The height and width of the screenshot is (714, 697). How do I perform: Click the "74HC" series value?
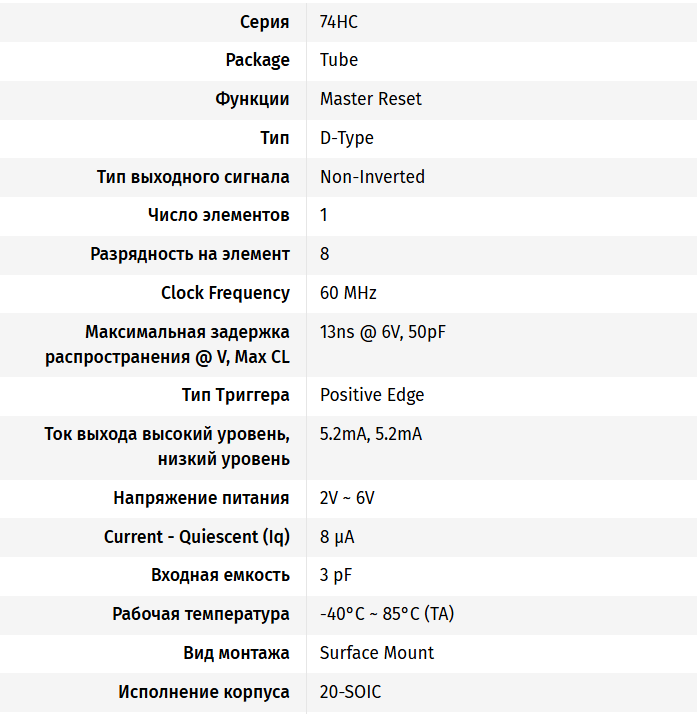[339, 21]
